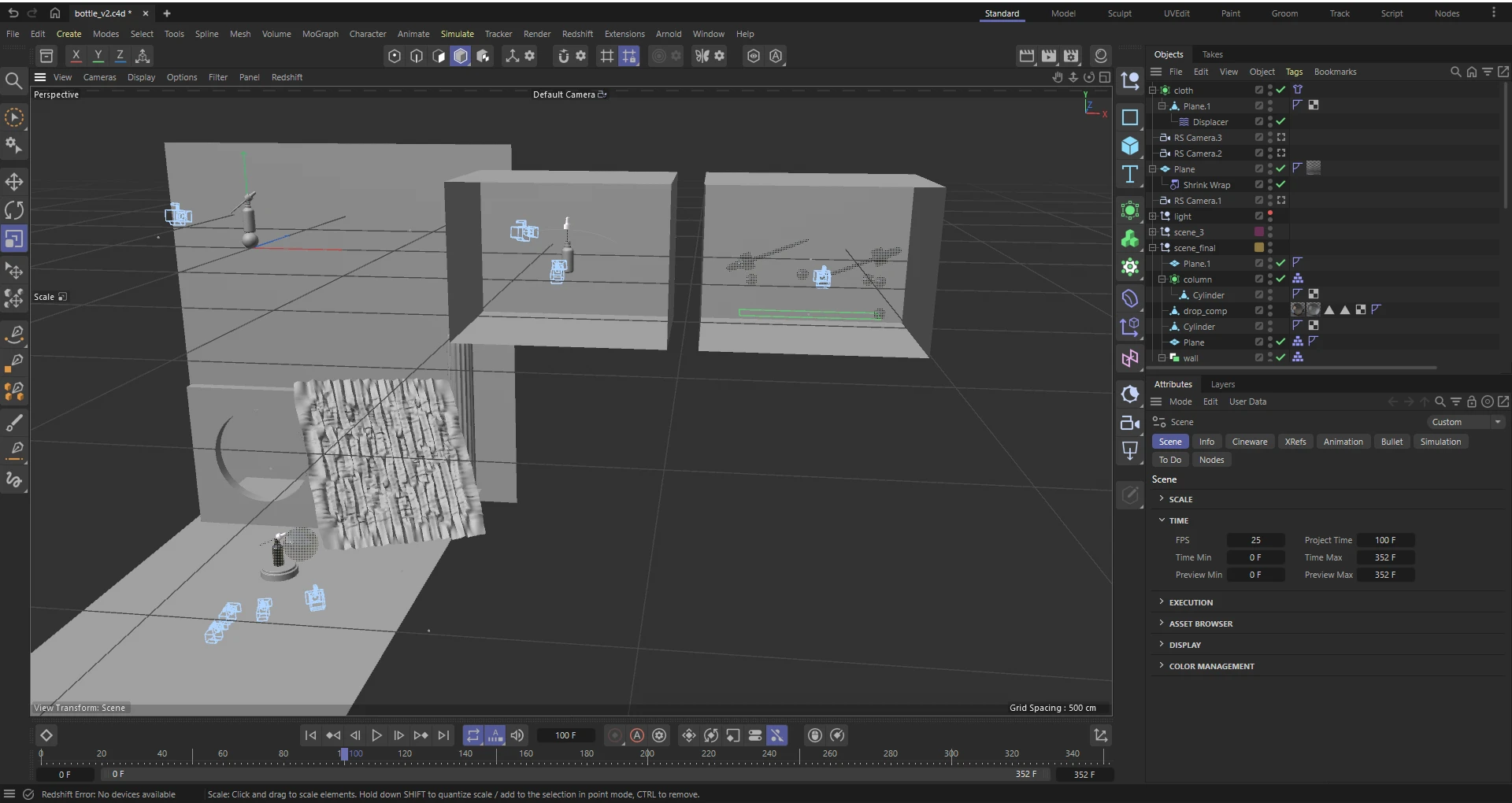Click the Camera object icon
Image resolution: width=1512 pixels, height=803 pixels.
pyautogui.click(x=1130, y=423)
